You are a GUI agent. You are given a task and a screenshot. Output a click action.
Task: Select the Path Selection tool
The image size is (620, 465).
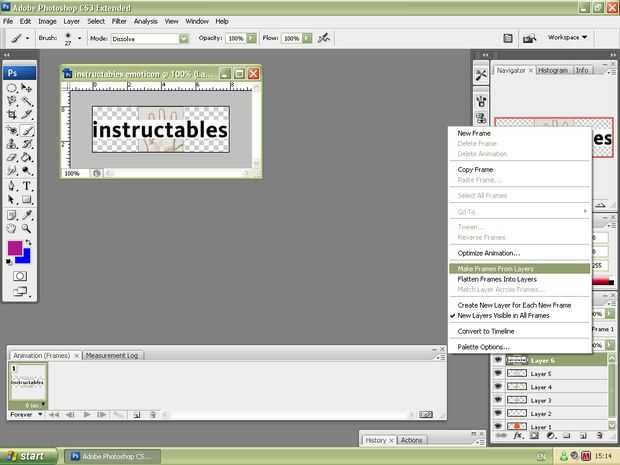coord(12,199)
